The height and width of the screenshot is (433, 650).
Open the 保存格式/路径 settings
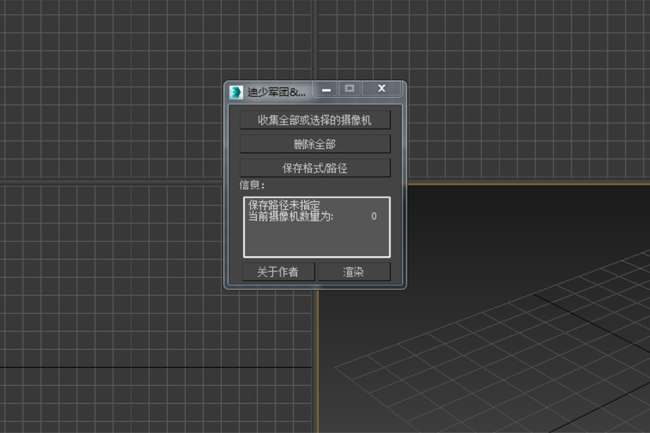pyautogui.click(x=315, y=167)
